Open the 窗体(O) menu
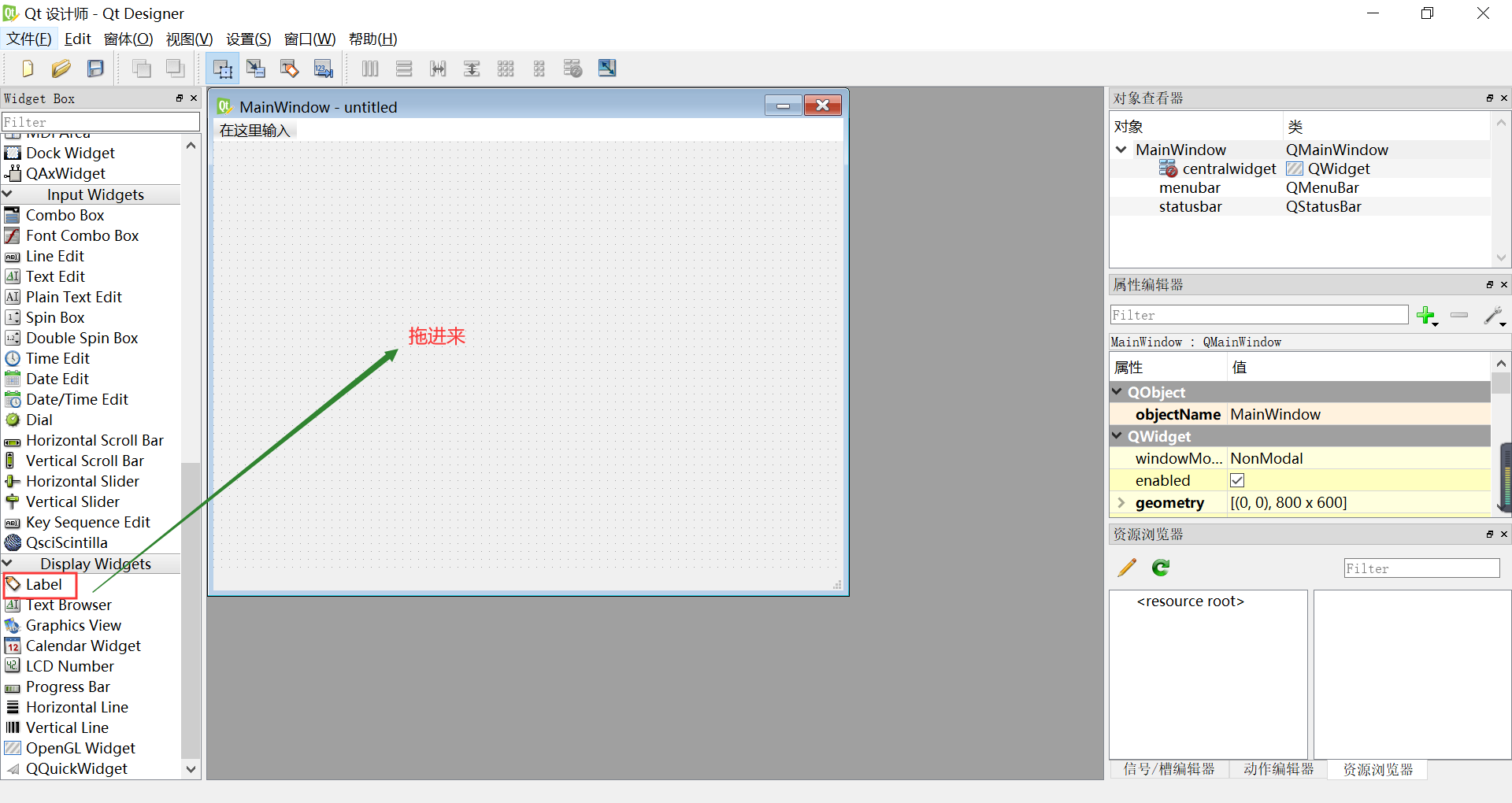1512x803 pixels. pos(128,39)
